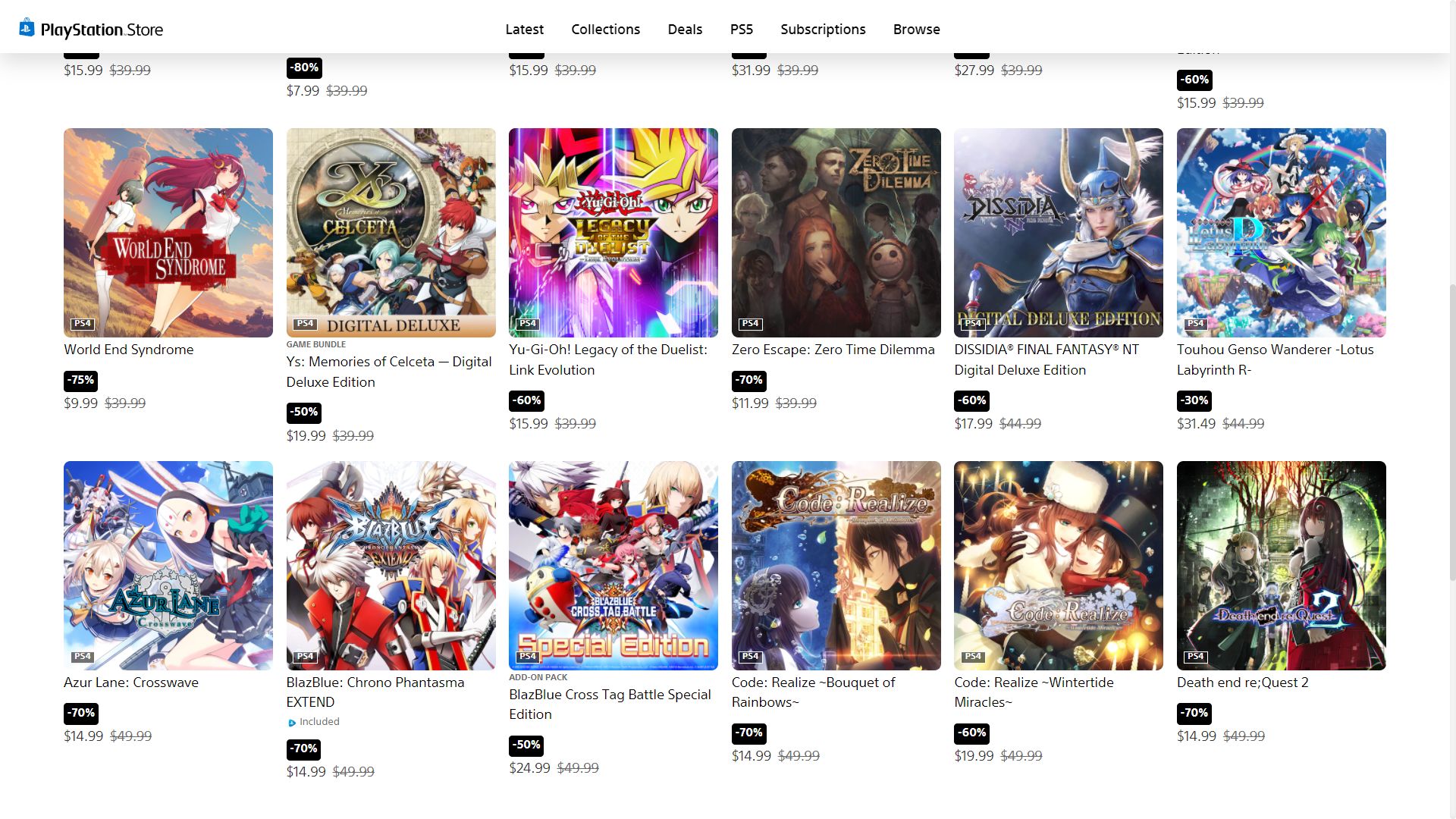
Task: Click the PlayStation Store logo
Action: pos(91,30)
